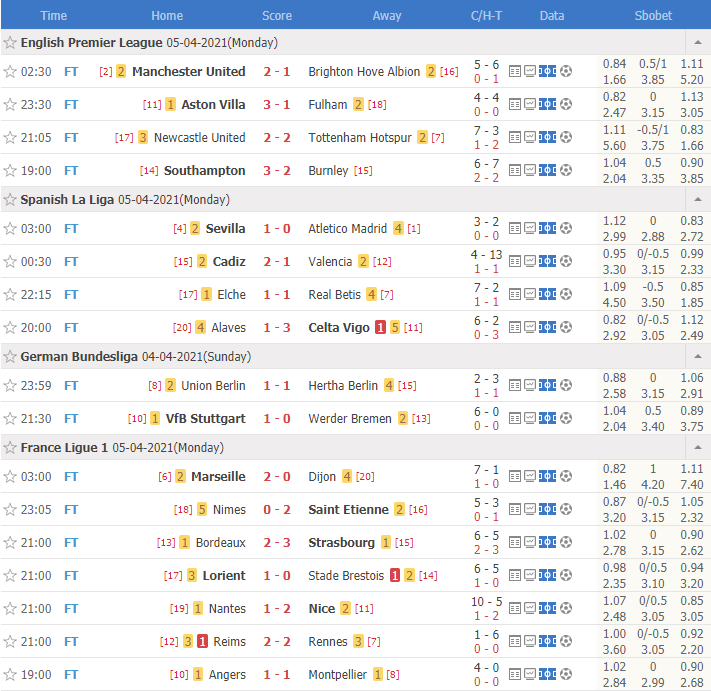
Task: Click the Data column header
Action: (552, 15)
